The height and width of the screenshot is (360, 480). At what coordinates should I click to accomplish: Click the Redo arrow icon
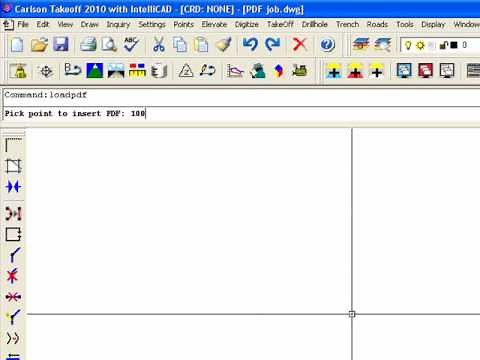272,45
